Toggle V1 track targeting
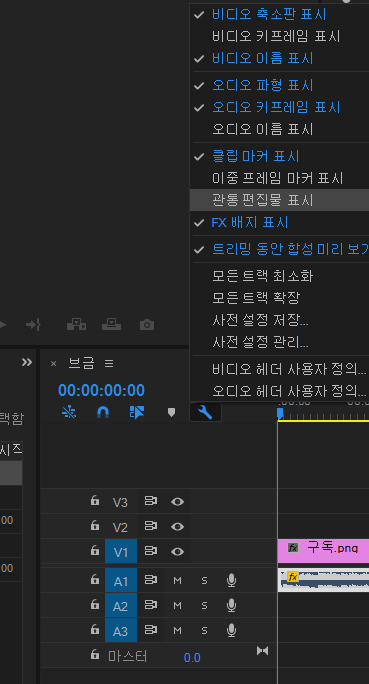The image size is (369, 684). pos(121,552)
